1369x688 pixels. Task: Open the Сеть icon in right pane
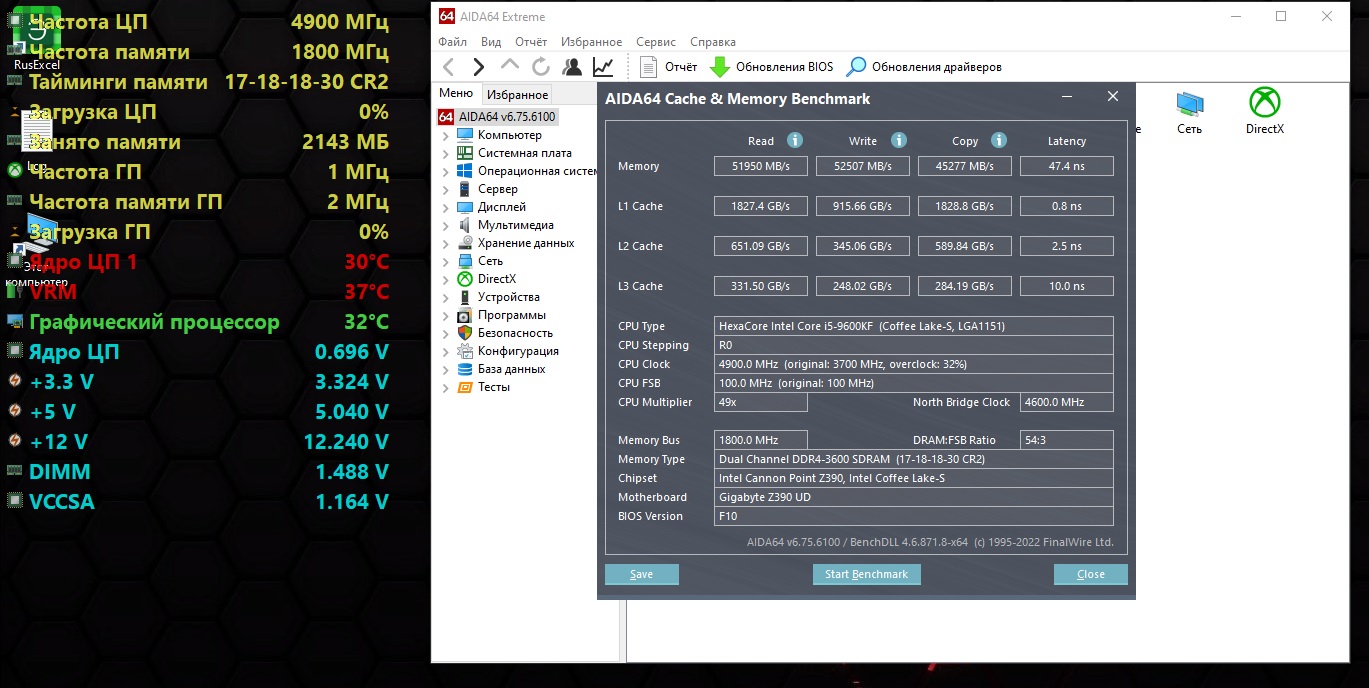point(1189,111)
